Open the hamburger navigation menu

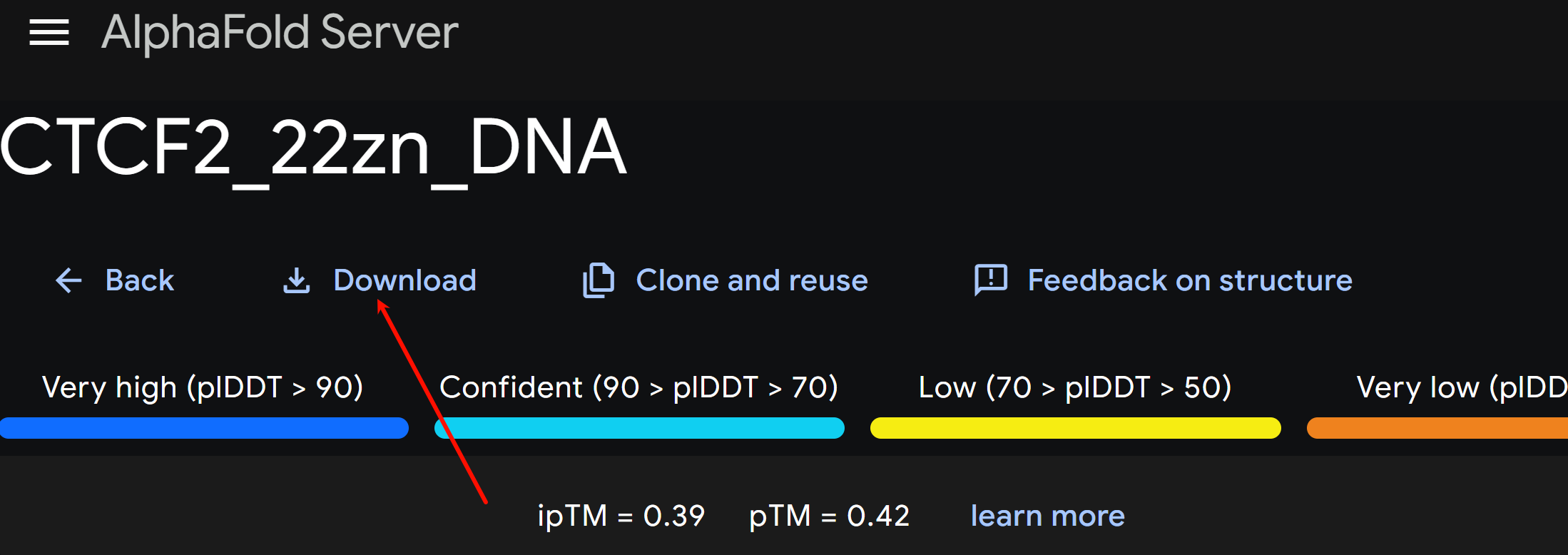pos(49,33)
